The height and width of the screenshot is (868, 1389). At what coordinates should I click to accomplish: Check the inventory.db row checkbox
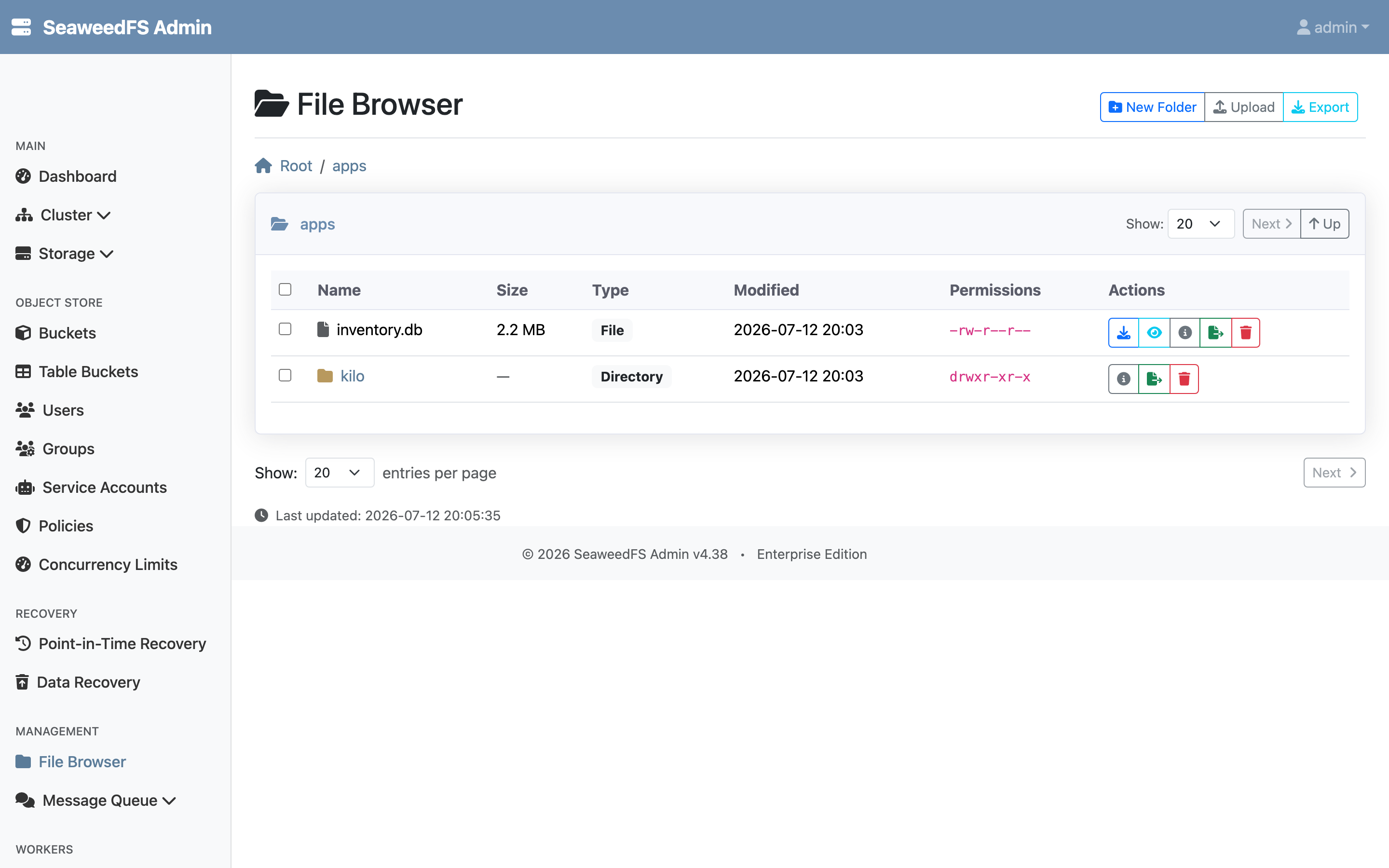(285, 329)
